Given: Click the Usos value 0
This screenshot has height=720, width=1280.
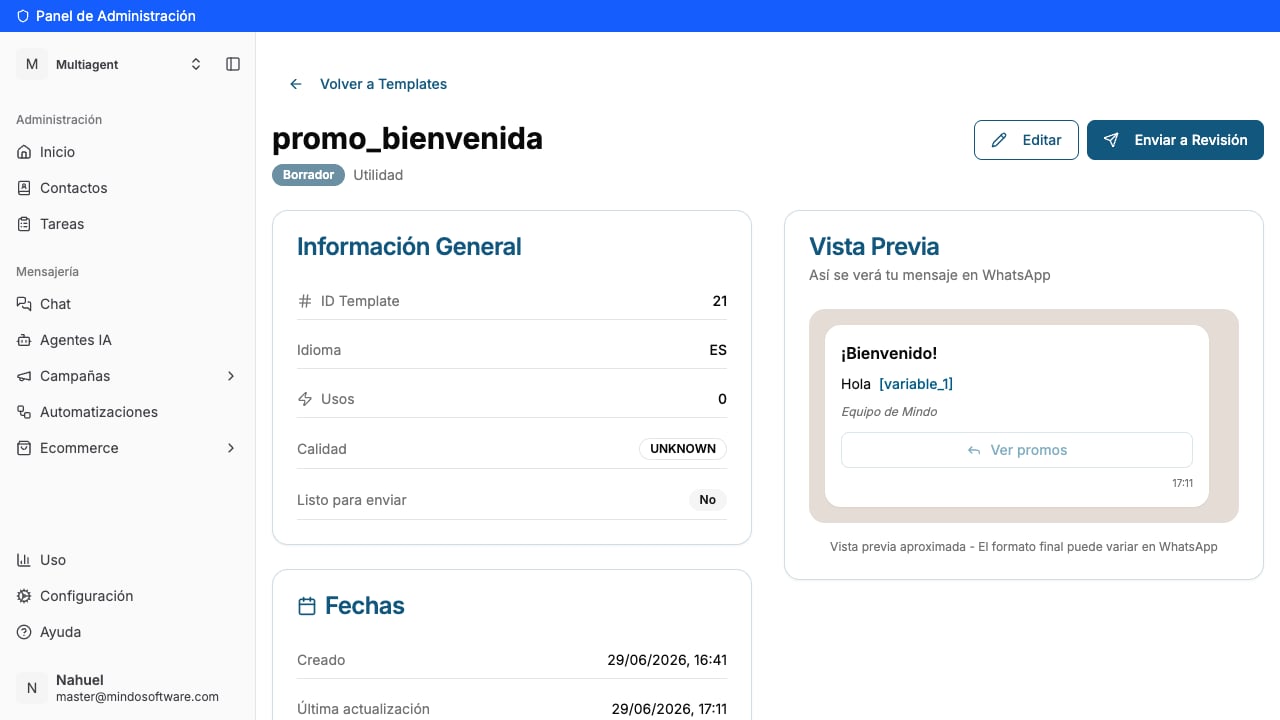Looking at the screenshot, I should click(723, 399).
